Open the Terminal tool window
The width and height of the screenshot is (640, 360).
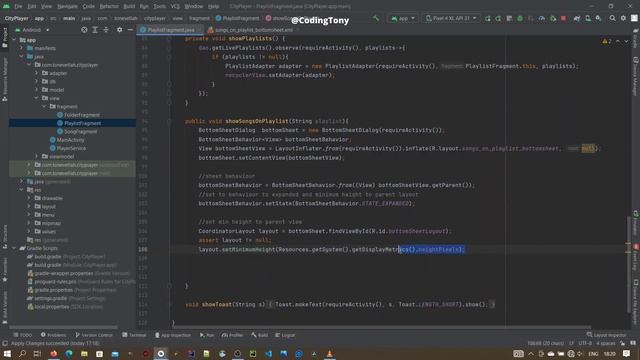click(134, 335)
